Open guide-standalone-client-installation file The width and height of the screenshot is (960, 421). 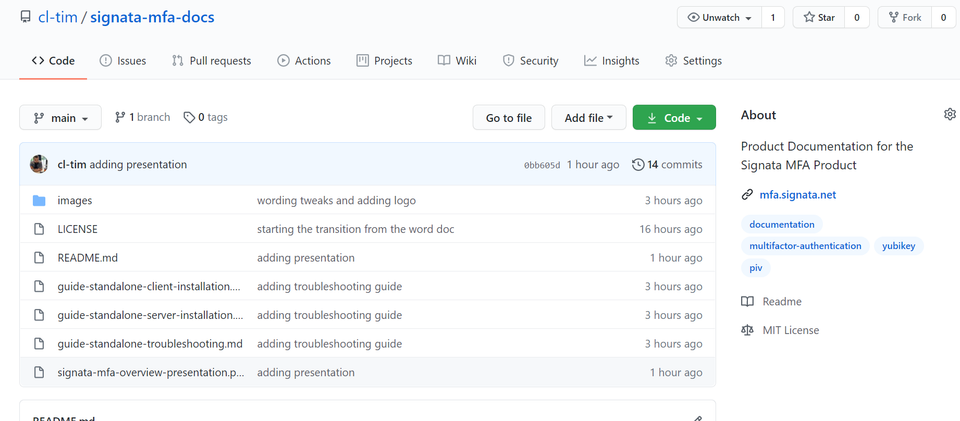(x=150, y=286)
